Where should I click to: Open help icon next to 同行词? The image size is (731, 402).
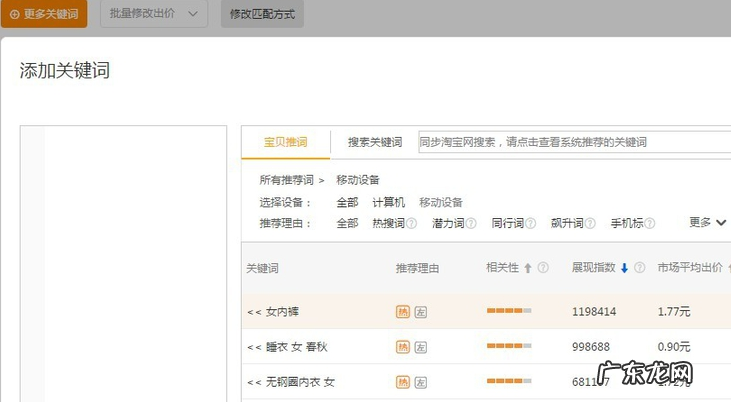(x=531, y=223)
